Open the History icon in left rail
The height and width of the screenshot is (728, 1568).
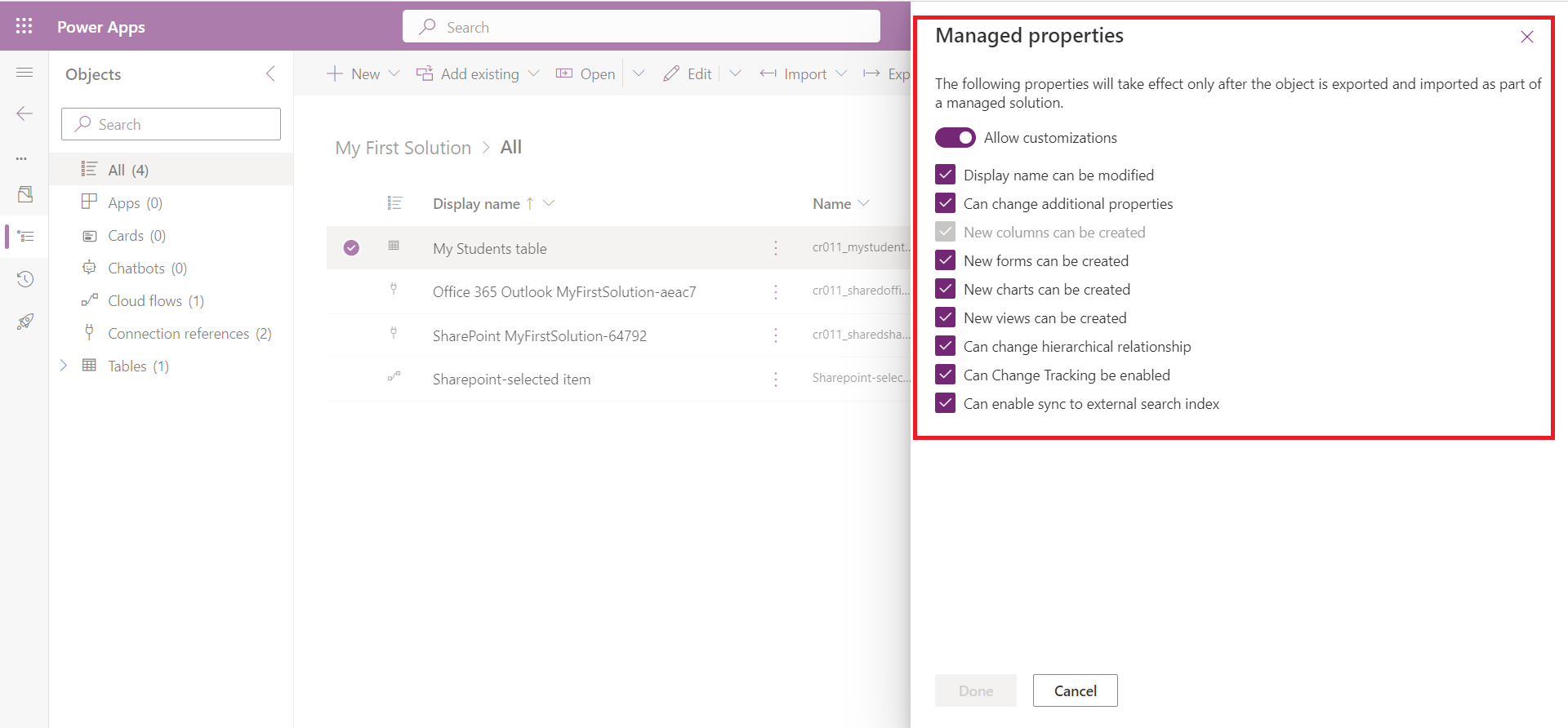(24, 280)
